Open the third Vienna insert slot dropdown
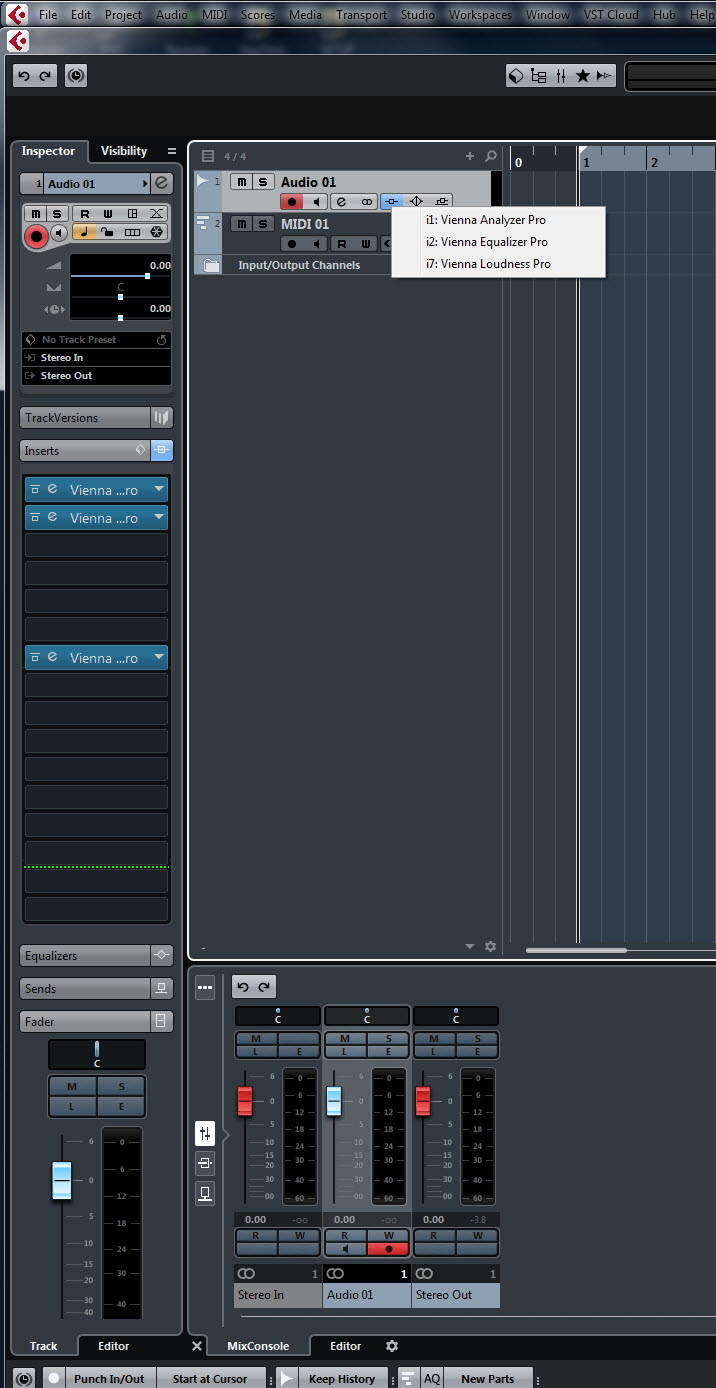Viewport: 716px width, 1388px height. coord(159,658)
